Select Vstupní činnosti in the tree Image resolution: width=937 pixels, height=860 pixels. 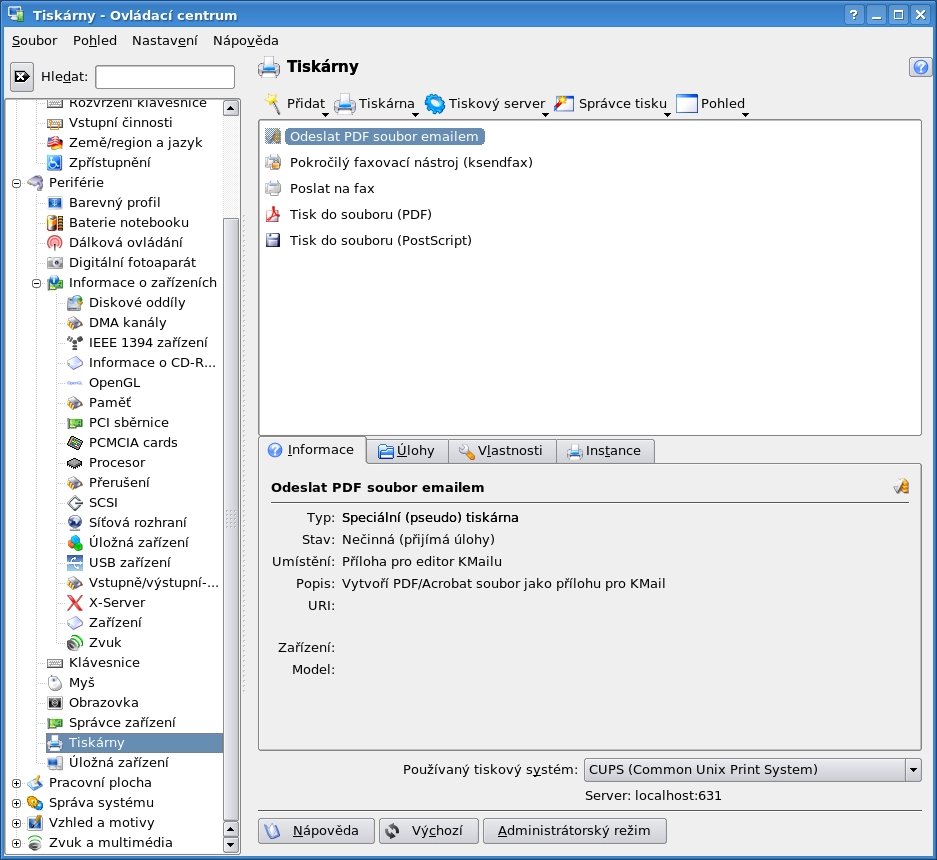pos(120,123)
